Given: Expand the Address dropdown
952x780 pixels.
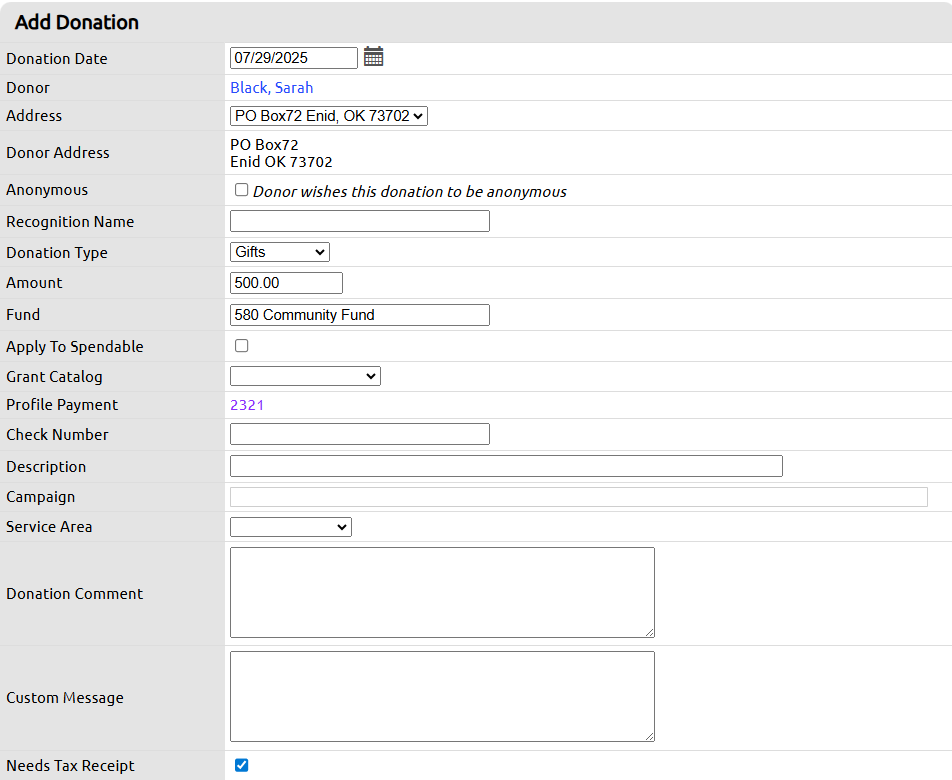Looking at the screenshot, I should click(x=328, y=116).
